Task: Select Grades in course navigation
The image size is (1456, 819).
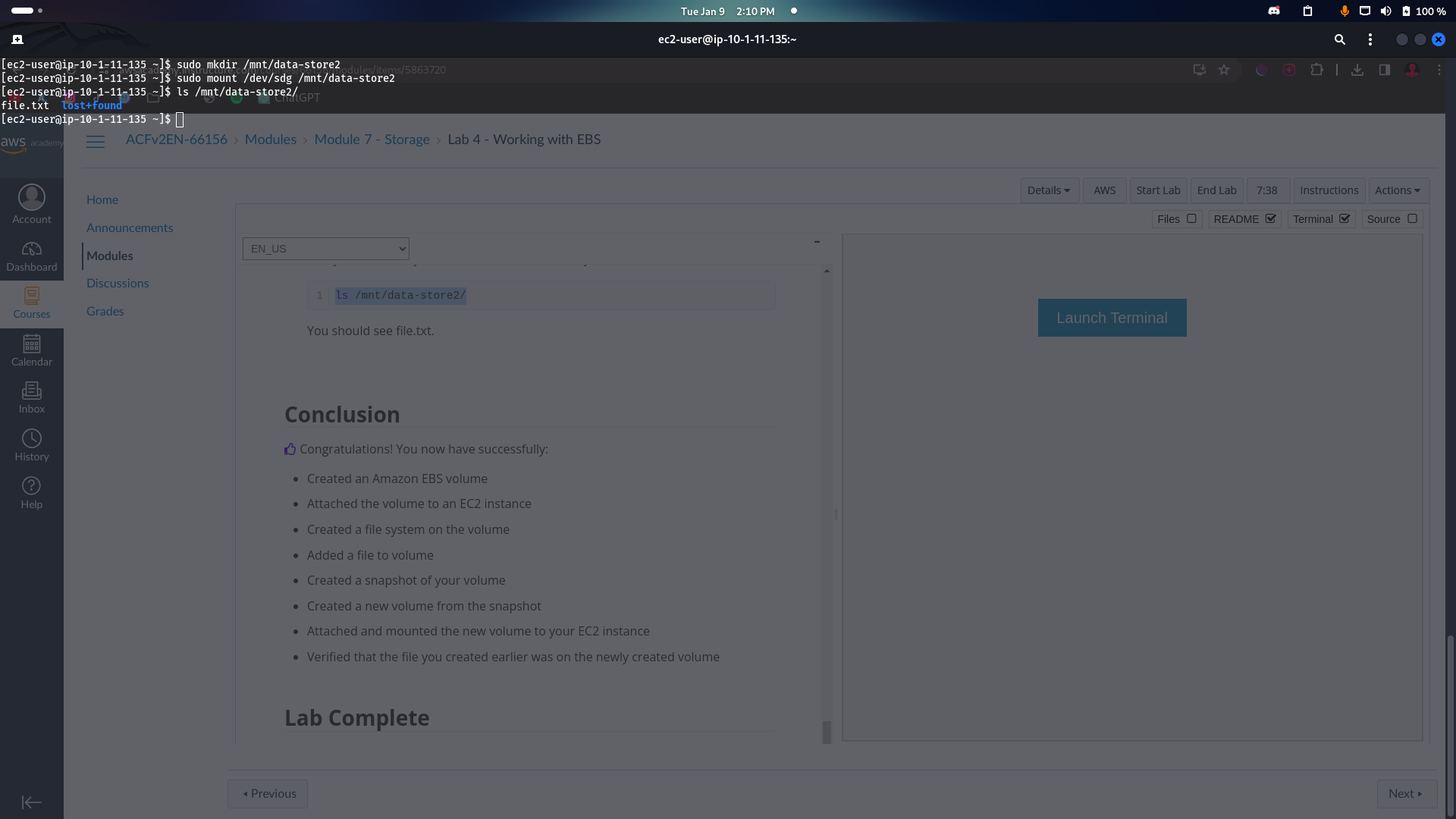Action: point(105,311)
